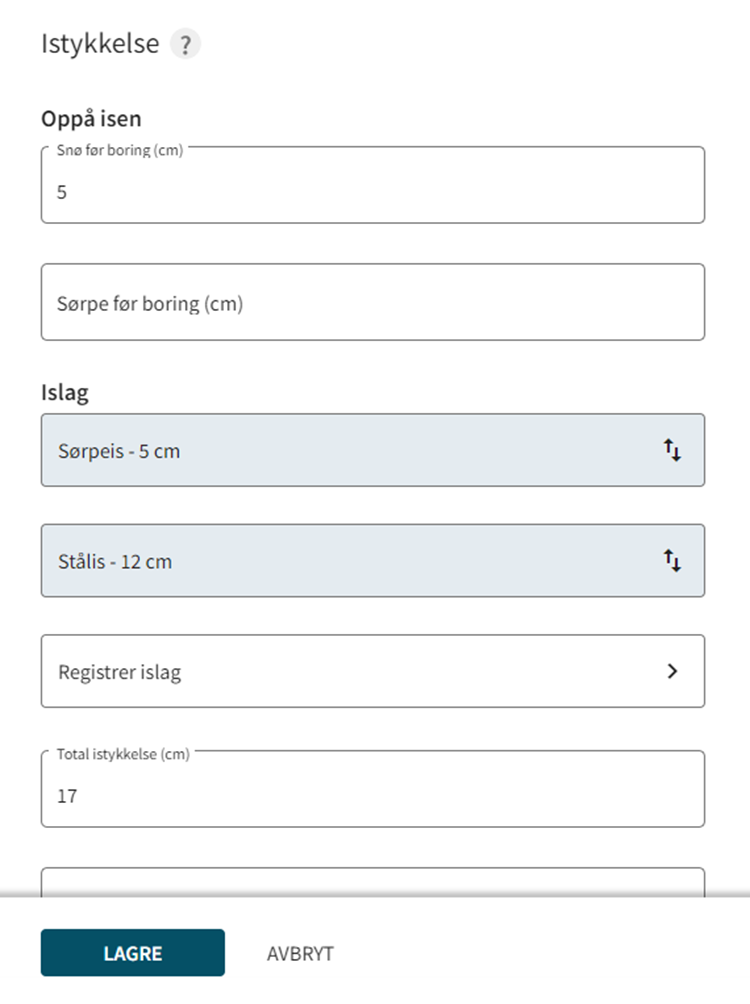Click the partially visible field below Total istykkelse
Screen dimensions: 750x1004
click(373, 882)
